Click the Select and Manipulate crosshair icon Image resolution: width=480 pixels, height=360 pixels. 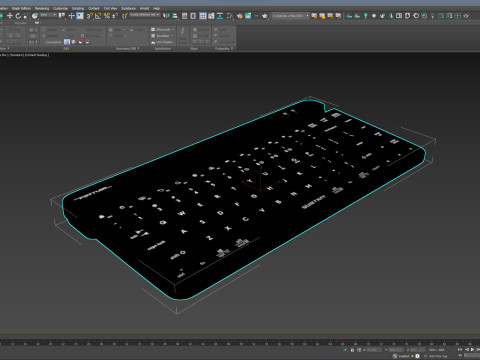[71, 15]
